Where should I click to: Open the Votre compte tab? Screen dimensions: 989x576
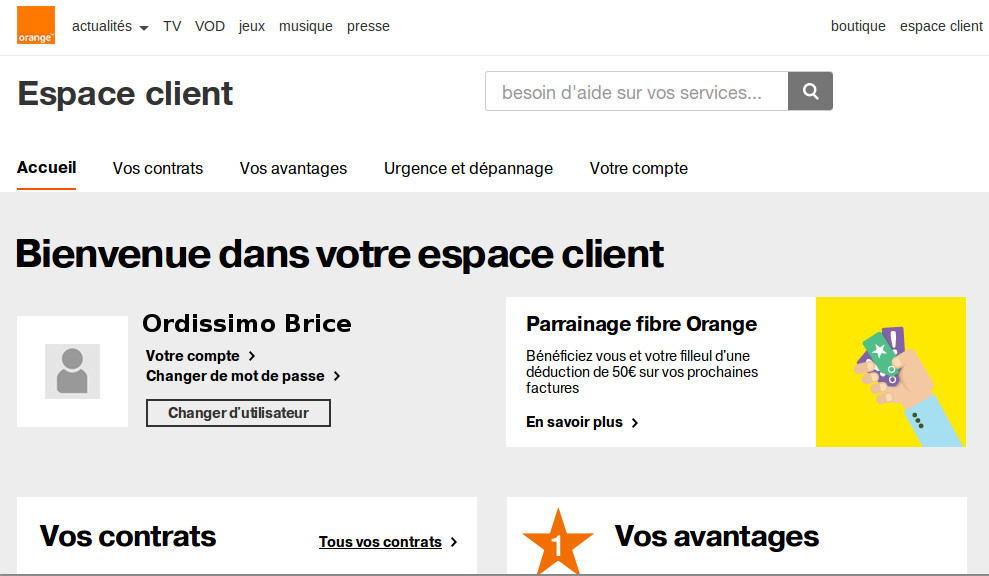[x=639, y=168]
